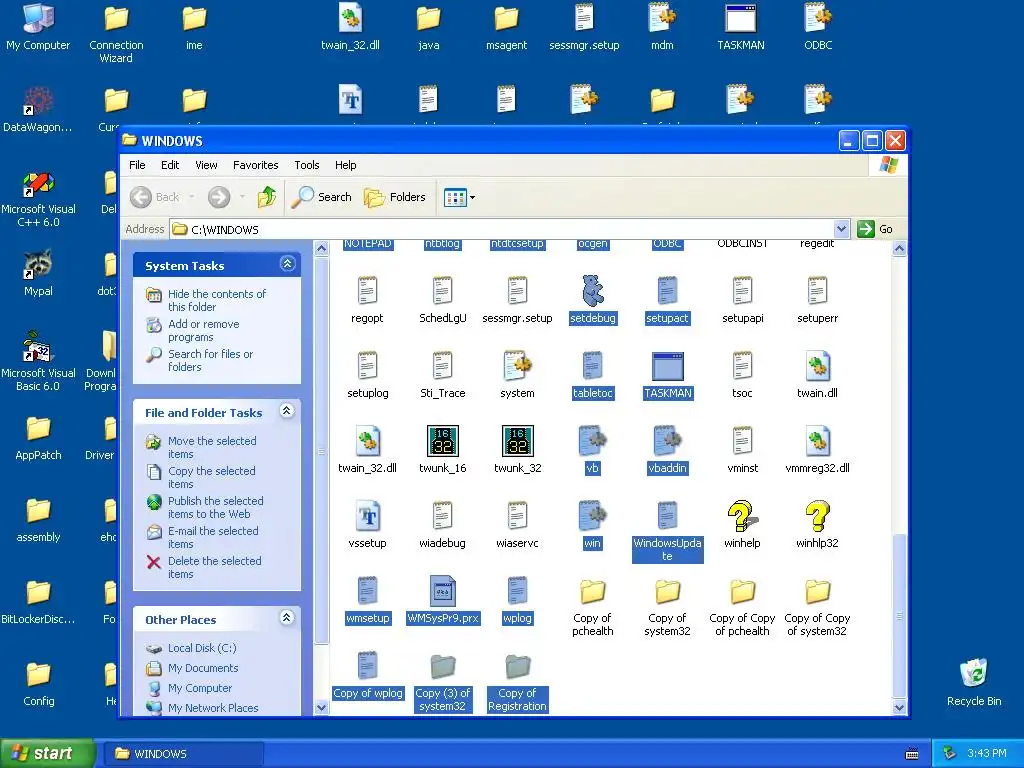Open the File menu
Screen dimensions: 1024x768
tap(137, 165)
